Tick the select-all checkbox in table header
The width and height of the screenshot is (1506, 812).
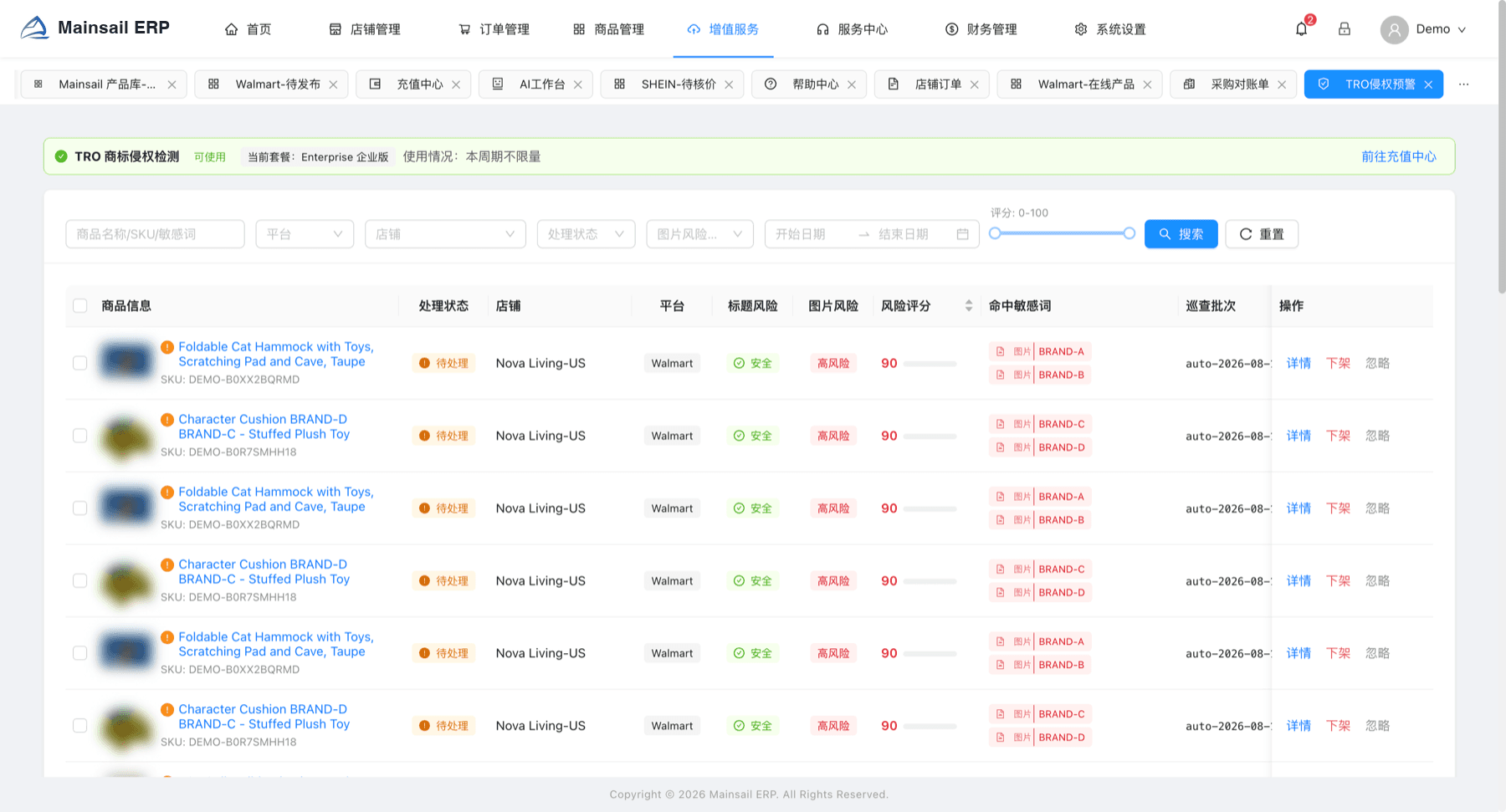(x=80, y=306)
